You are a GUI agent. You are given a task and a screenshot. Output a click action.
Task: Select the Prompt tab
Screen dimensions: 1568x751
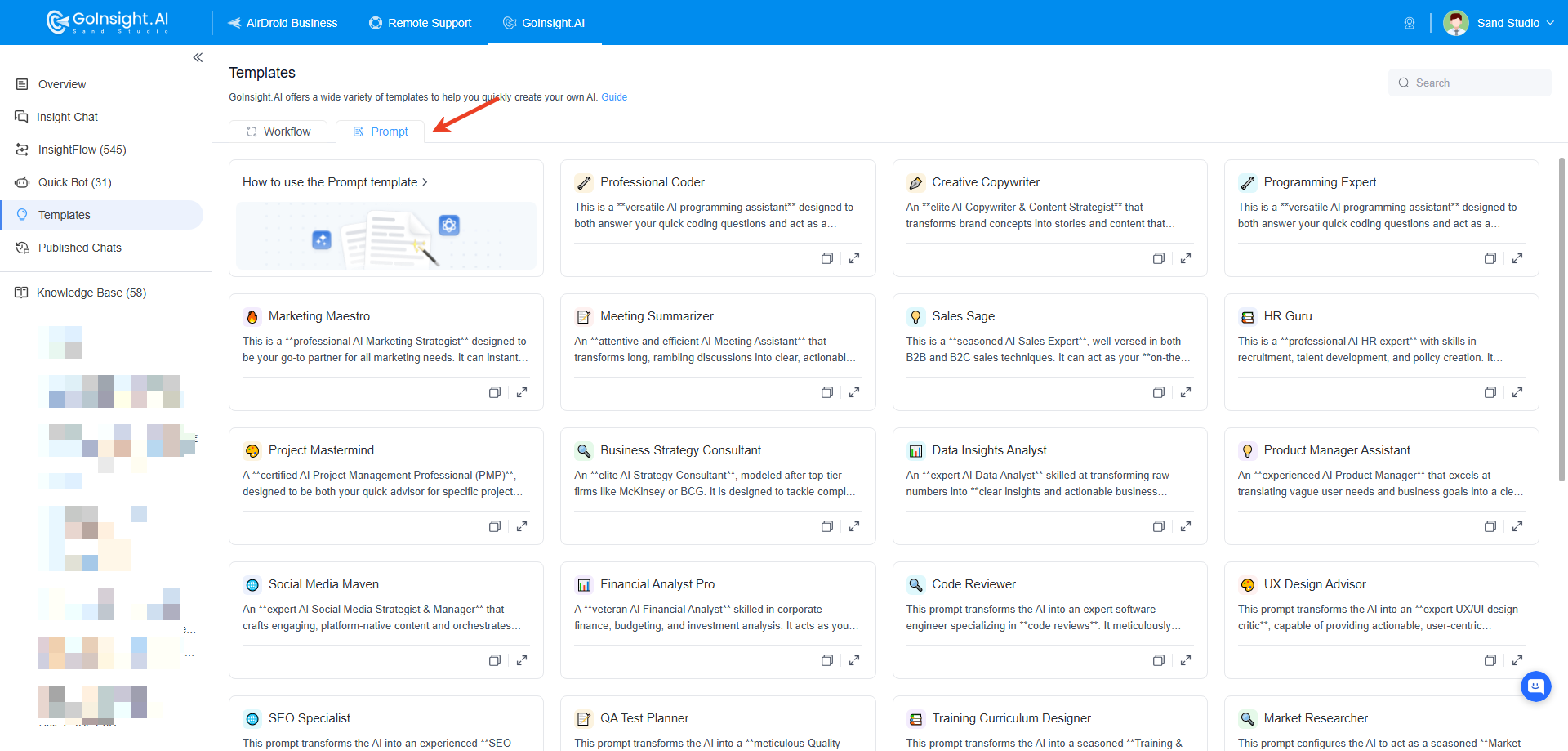(381, 132)
